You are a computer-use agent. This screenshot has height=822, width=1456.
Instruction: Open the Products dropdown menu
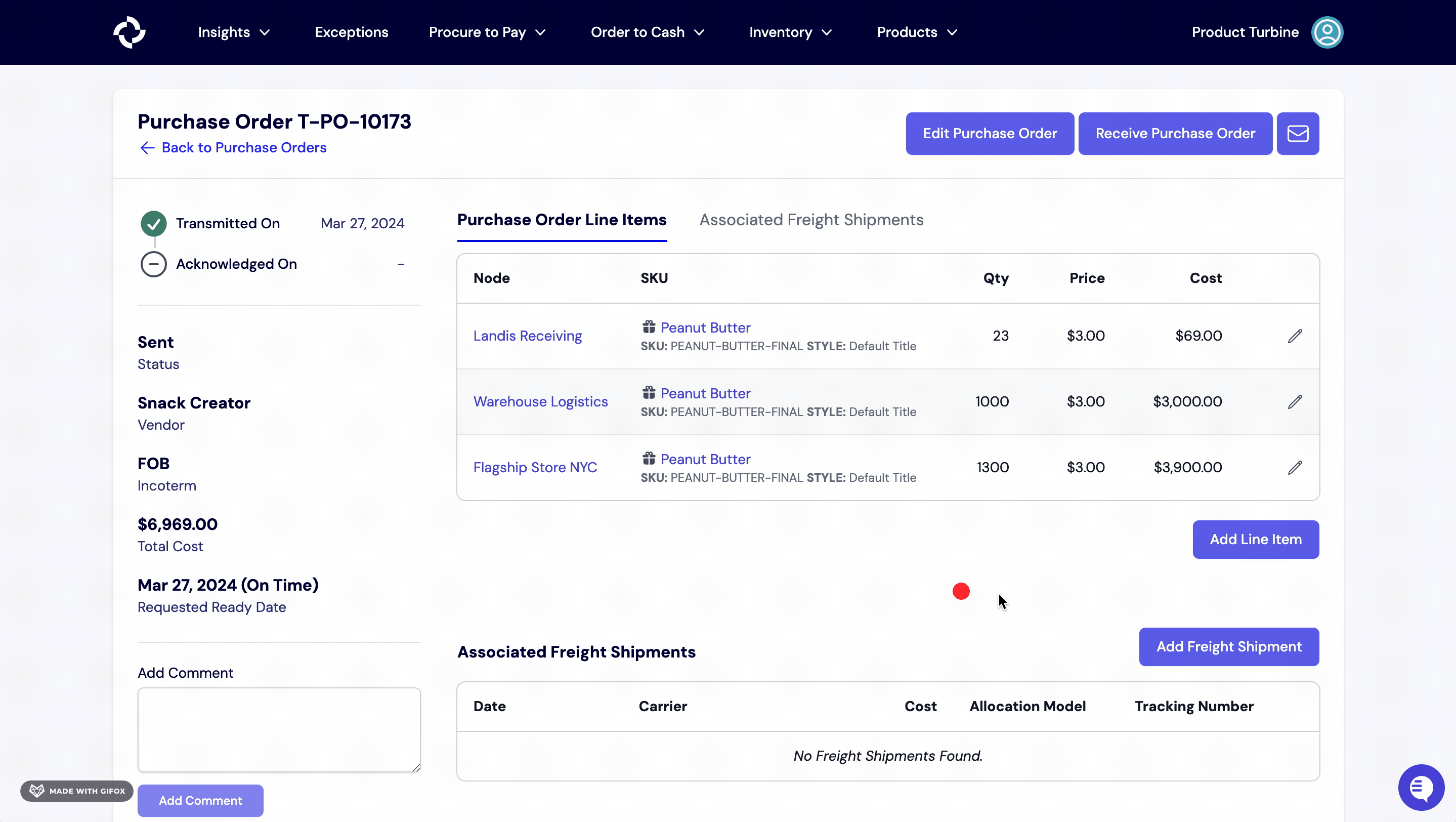coord(916,32)
